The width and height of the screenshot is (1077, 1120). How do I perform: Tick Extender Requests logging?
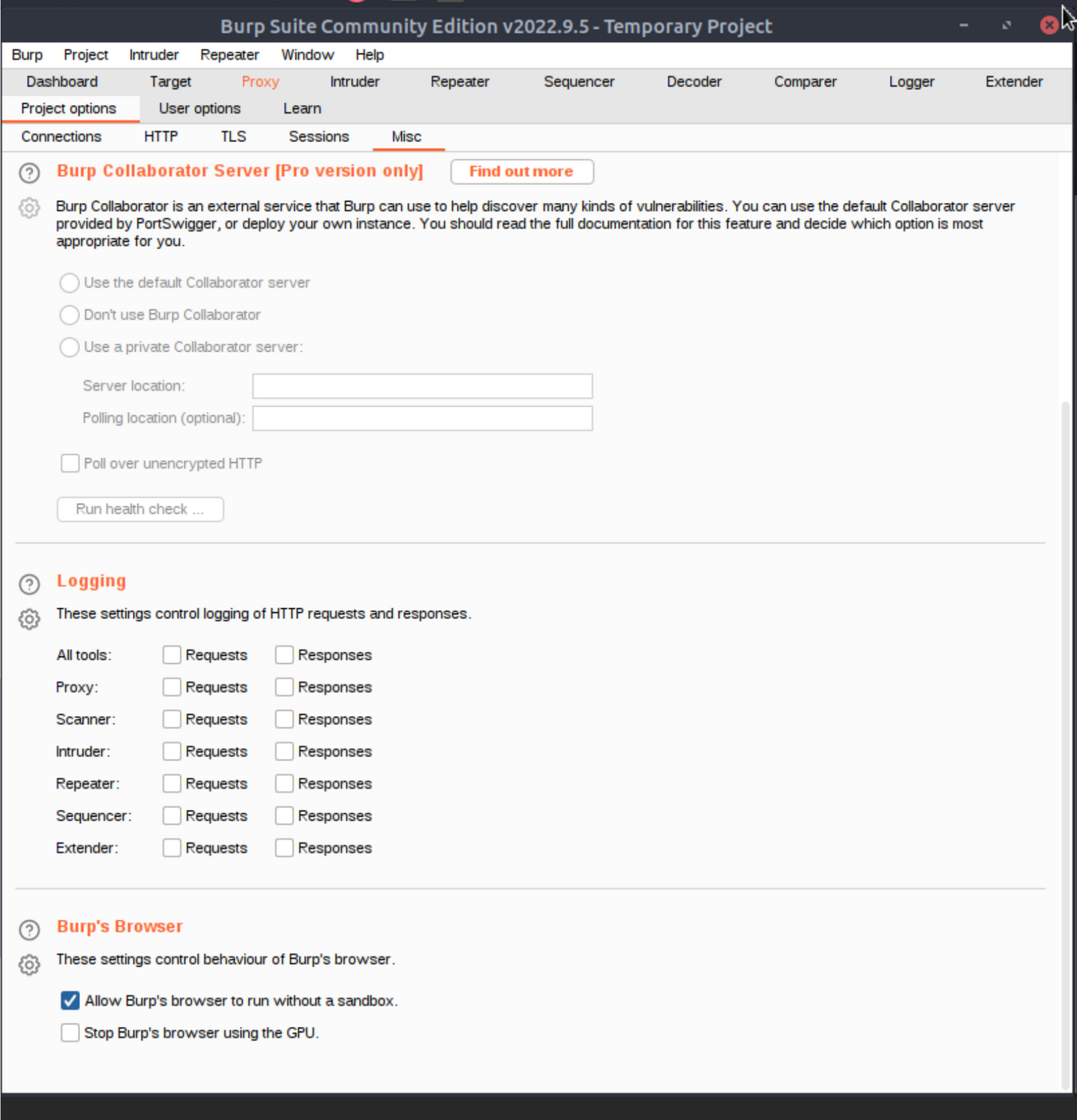[171, 847]
